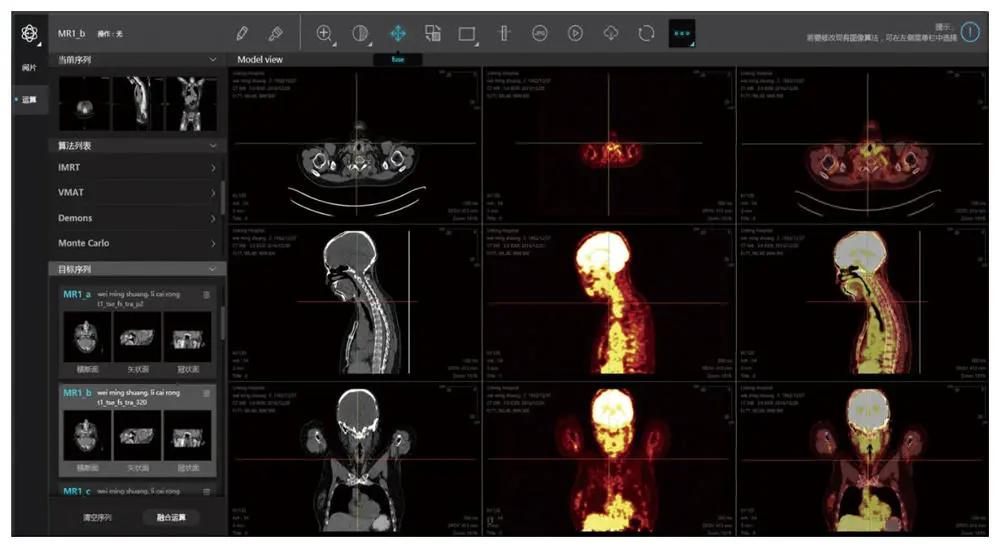Select the pan move arrows tool
The image size is (1000, 548).
coord(398,33)
